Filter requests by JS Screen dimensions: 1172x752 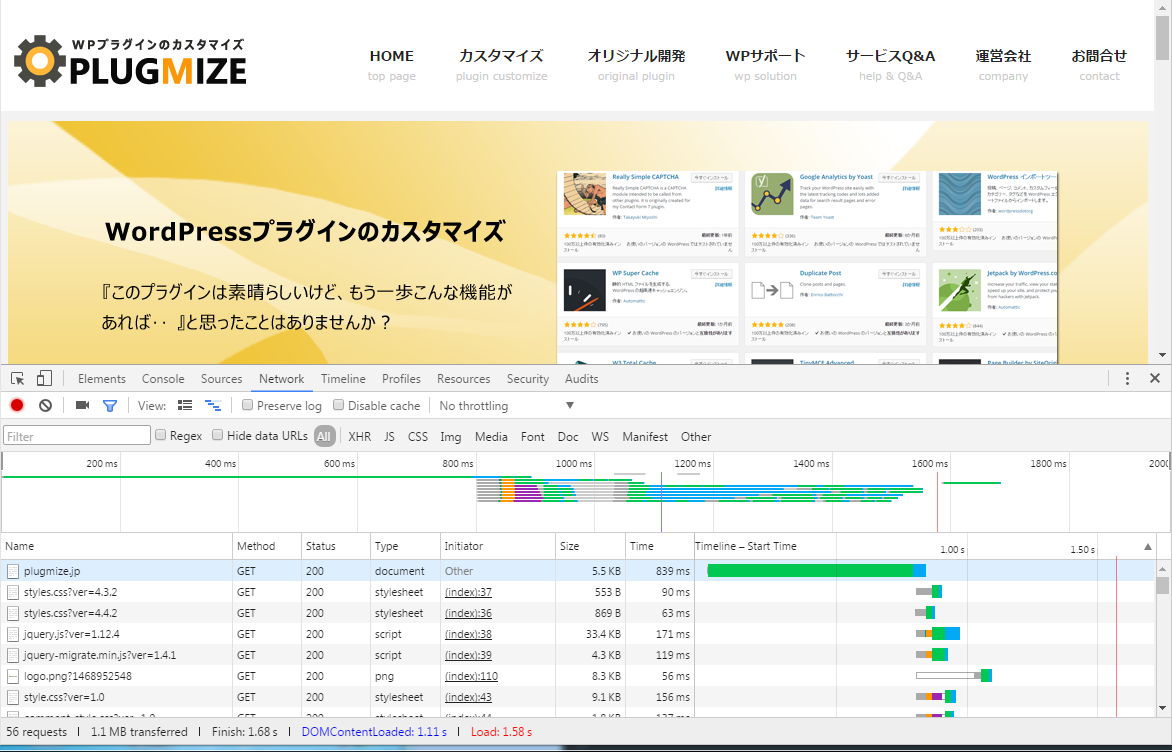pos(389,437)
